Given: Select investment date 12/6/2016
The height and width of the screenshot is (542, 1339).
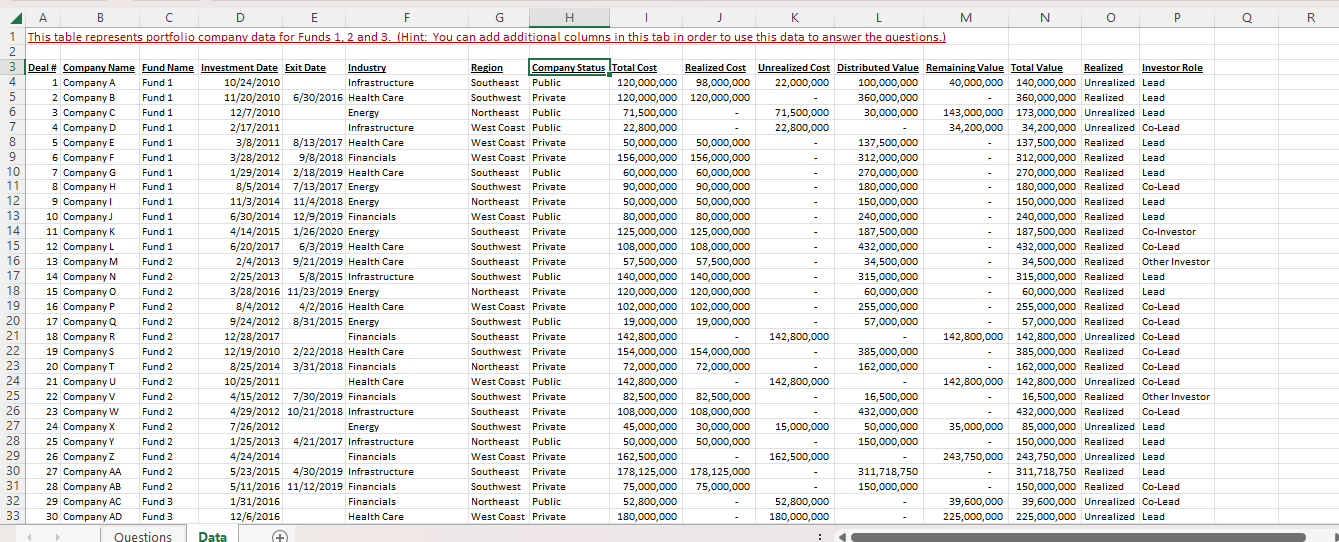Looking at the screenshot, I should 240,516.
